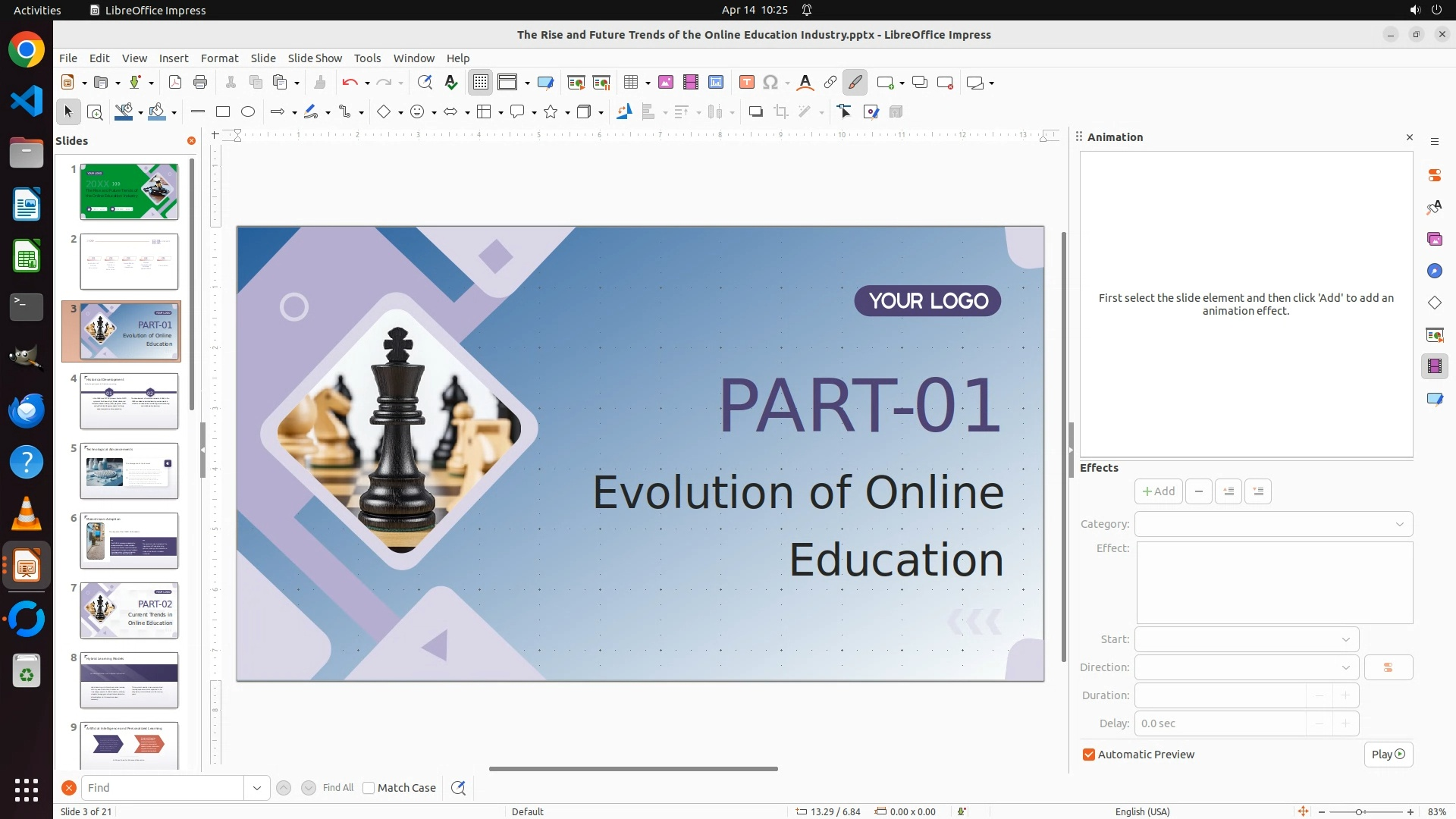Click the Insert Table icon
Viewport: 1456px width, 819px height.
point(630,83)
